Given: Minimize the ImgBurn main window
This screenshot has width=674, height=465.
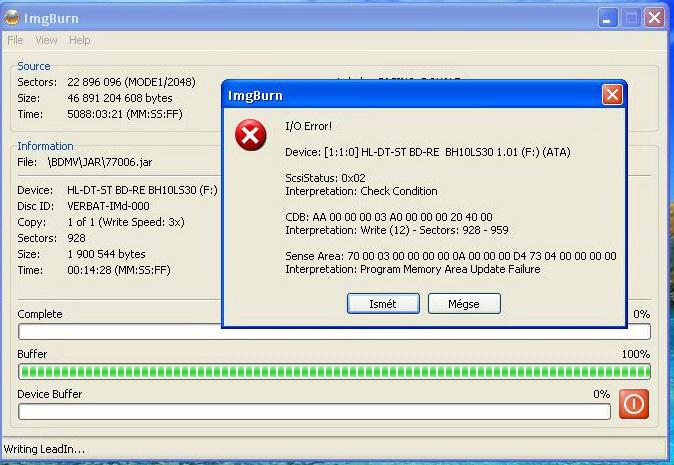Looking at the screenshot, I should pos(607,18).
